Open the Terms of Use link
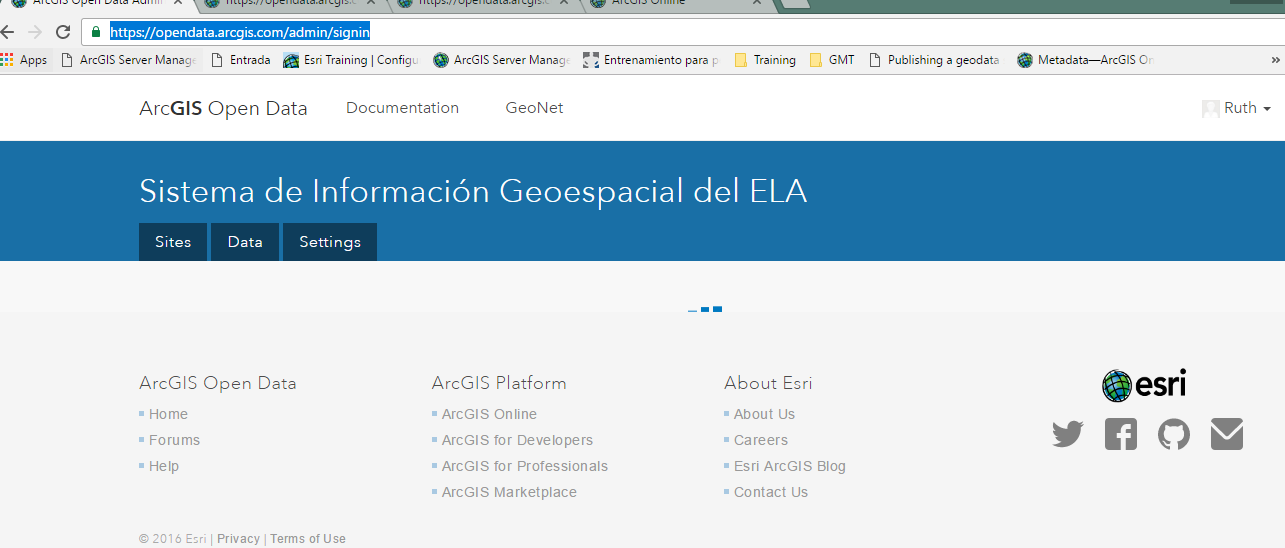 pyautogui.click(x=308, y=539)
